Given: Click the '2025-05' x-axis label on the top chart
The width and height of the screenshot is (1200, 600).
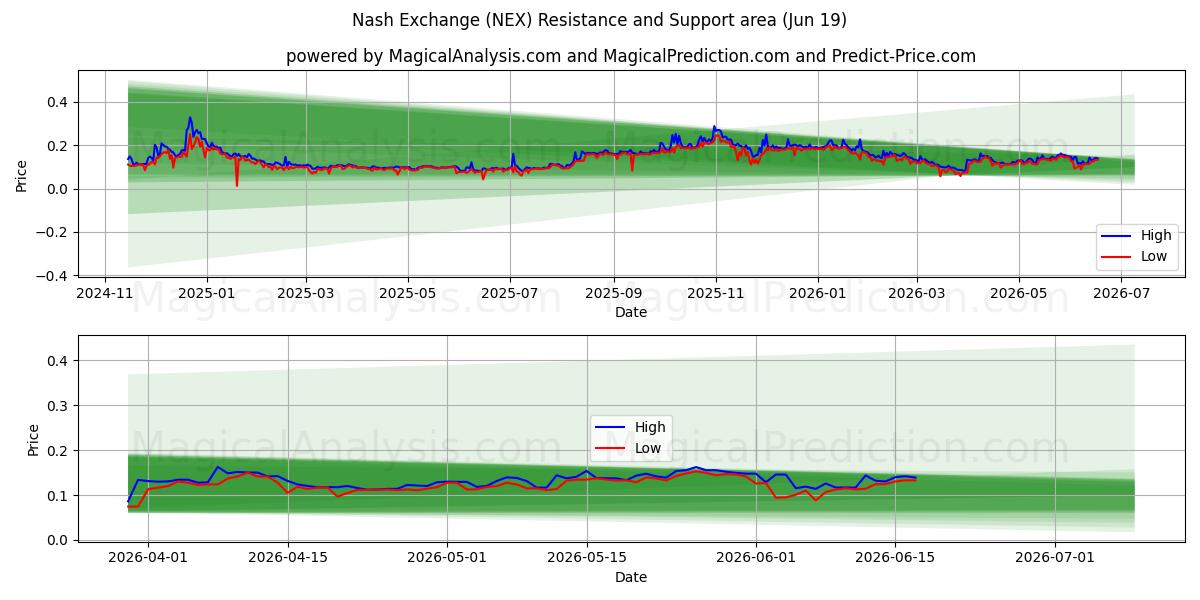Looking at the screenshot, I should pyautogui.click(x=408, y=294).
